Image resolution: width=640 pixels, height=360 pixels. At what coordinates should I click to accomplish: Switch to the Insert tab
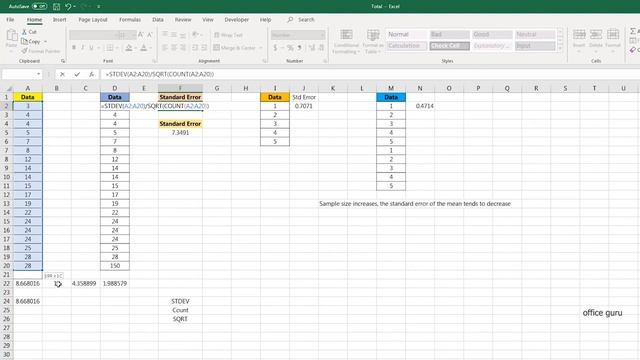click(59, 20)
